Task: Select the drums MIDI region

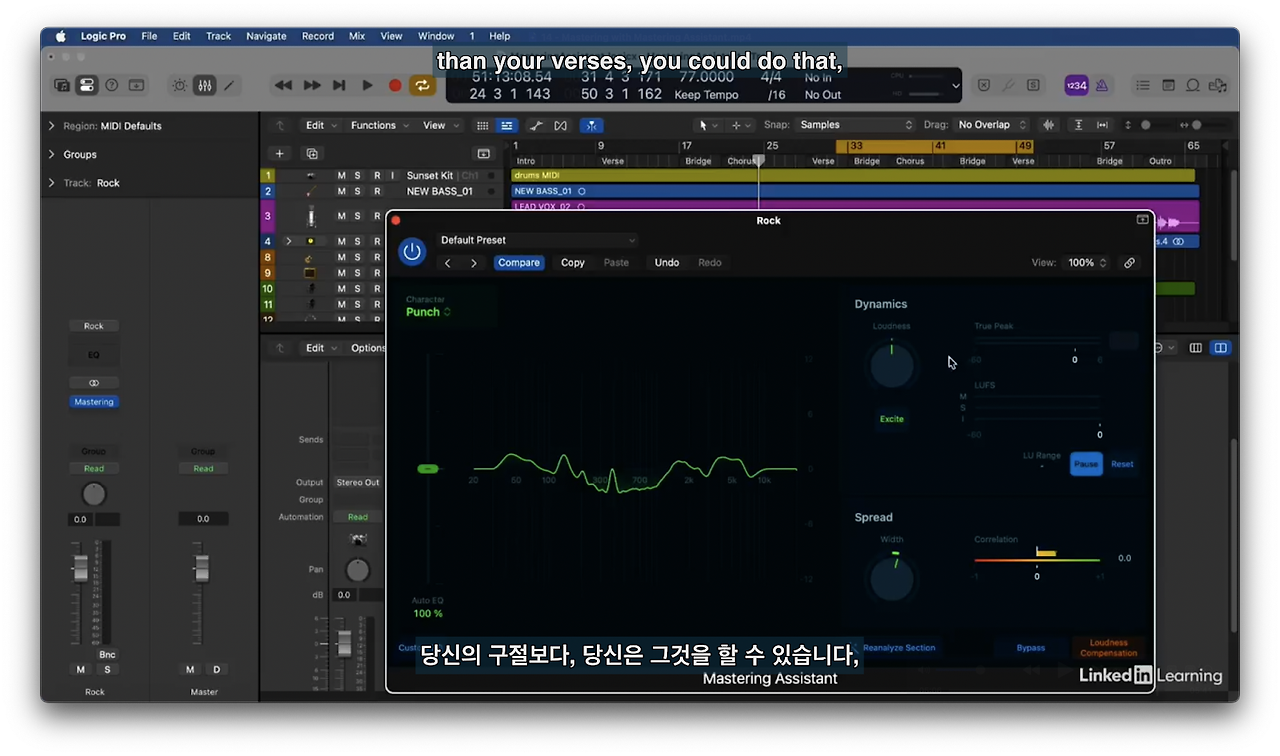Action: click(853, 176)
